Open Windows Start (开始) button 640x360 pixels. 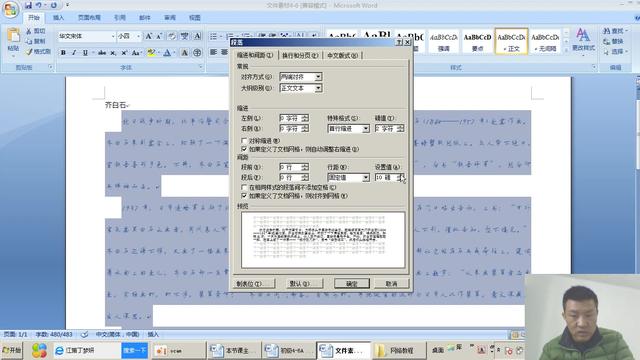(x=11, y=350)
